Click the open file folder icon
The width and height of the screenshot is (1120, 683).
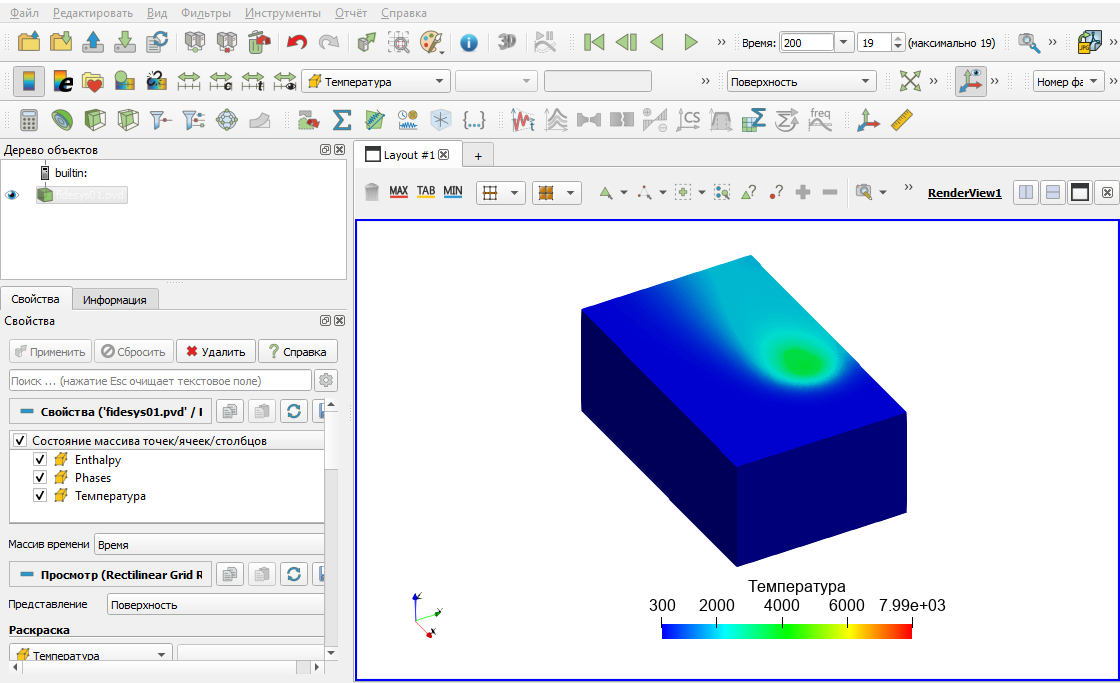(x=29, y=42)
